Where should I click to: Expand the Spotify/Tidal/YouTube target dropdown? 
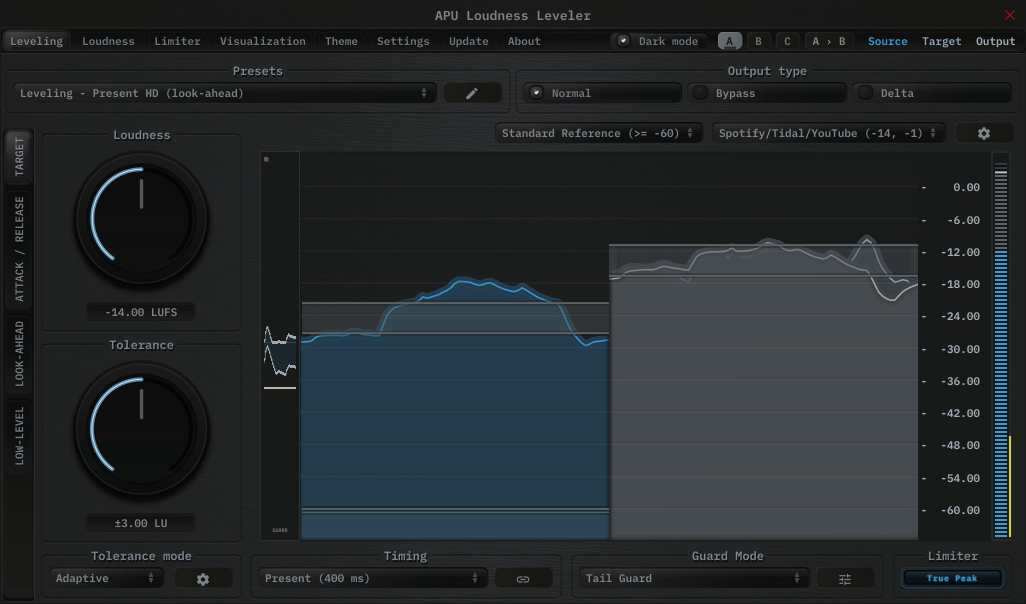tap(828, 133)
